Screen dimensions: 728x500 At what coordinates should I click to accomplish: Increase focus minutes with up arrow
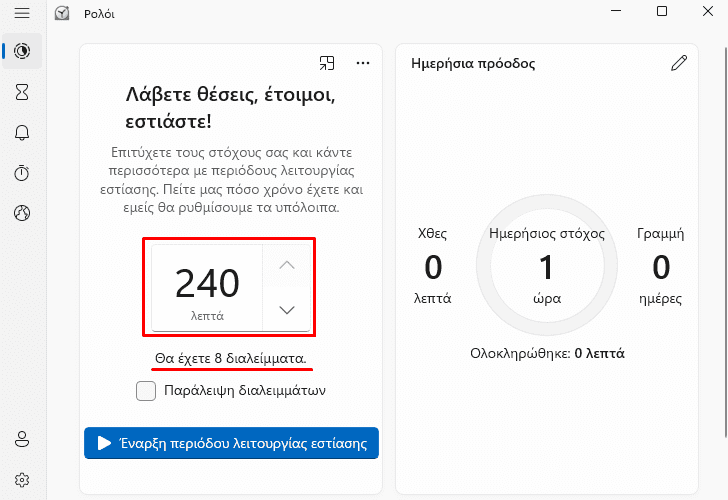[287, 265]
